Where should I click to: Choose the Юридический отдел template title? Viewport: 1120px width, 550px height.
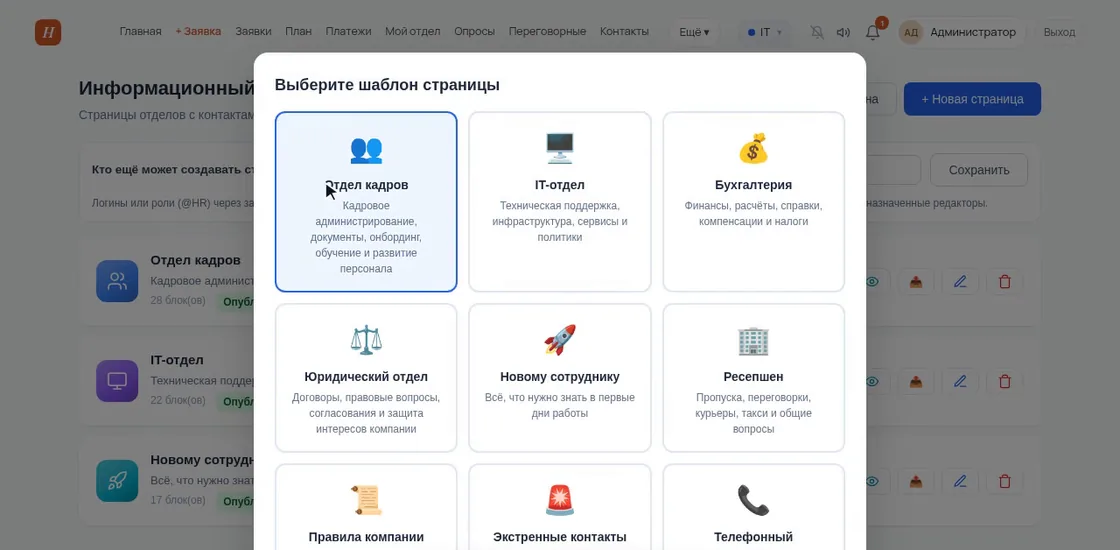click(x=366, y=376)
